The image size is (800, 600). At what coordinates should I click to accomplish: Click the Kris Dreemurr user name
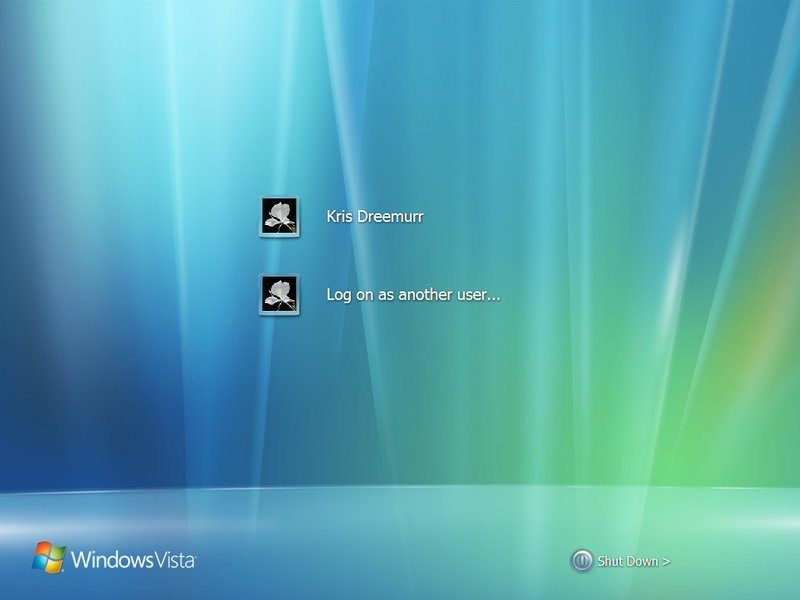point(374,216)
